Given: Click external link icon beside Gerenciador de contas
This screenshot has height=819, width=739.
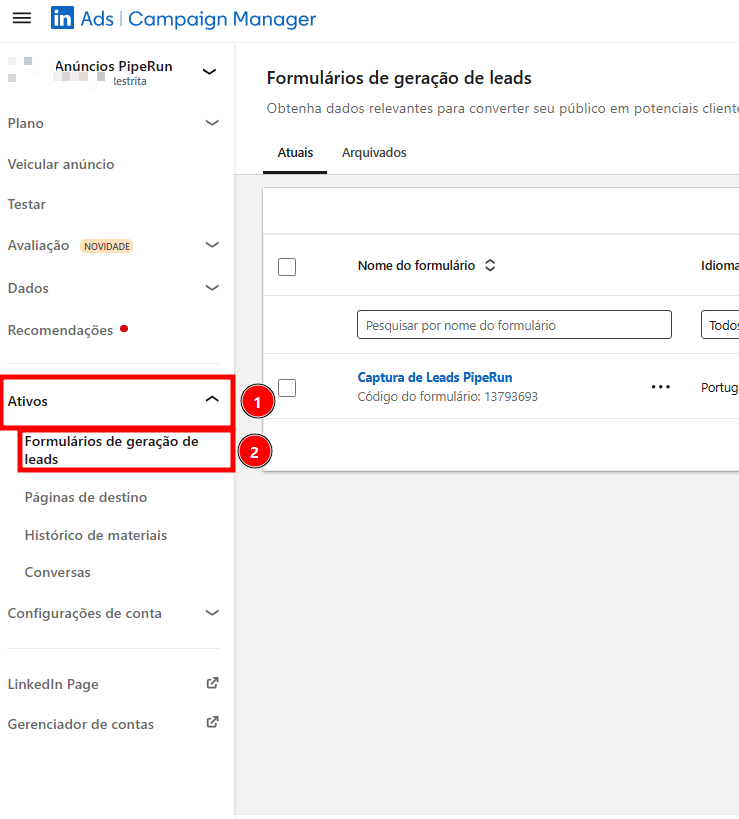Looking at the screenshot, I should point(212,723).
